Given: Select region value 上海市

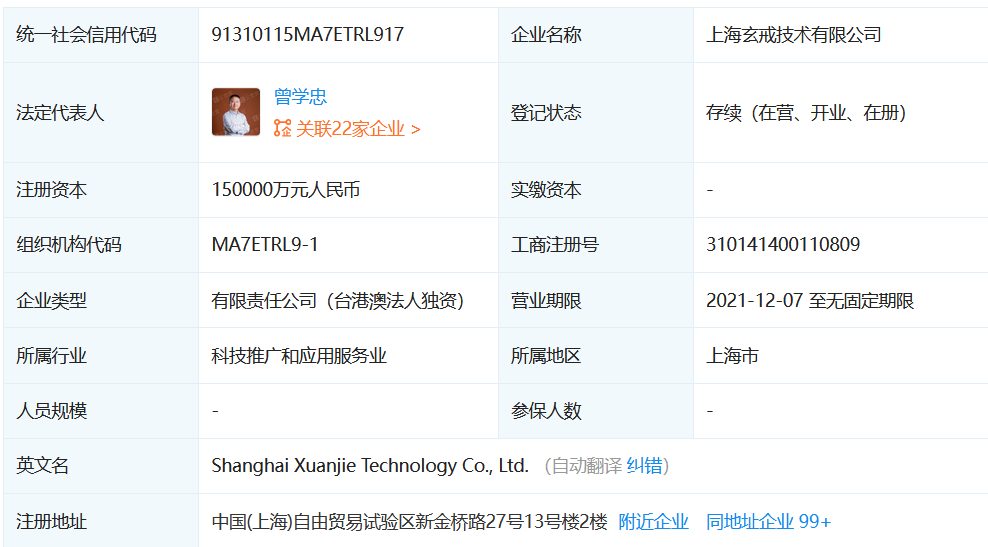Looking at the screenshot, I should [x=732, y=356].
